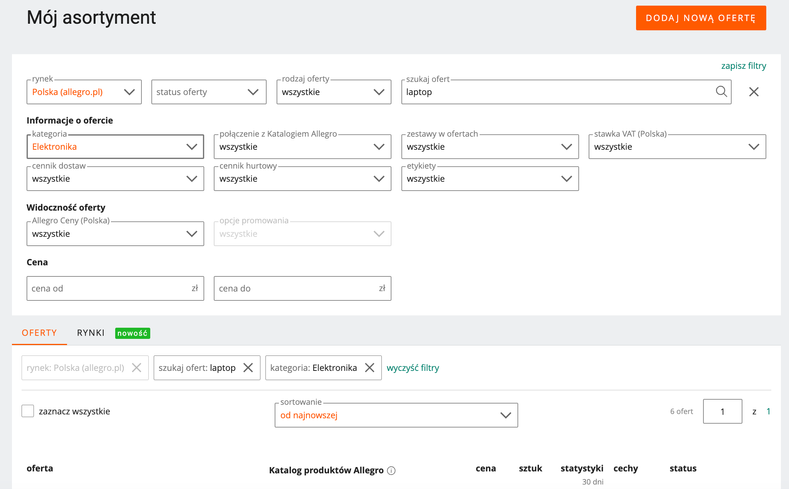The height and width of the screenshot is (489, 789).
Task: Click the search magnifier icon in szukaj ofert
Action: (721, 92)
